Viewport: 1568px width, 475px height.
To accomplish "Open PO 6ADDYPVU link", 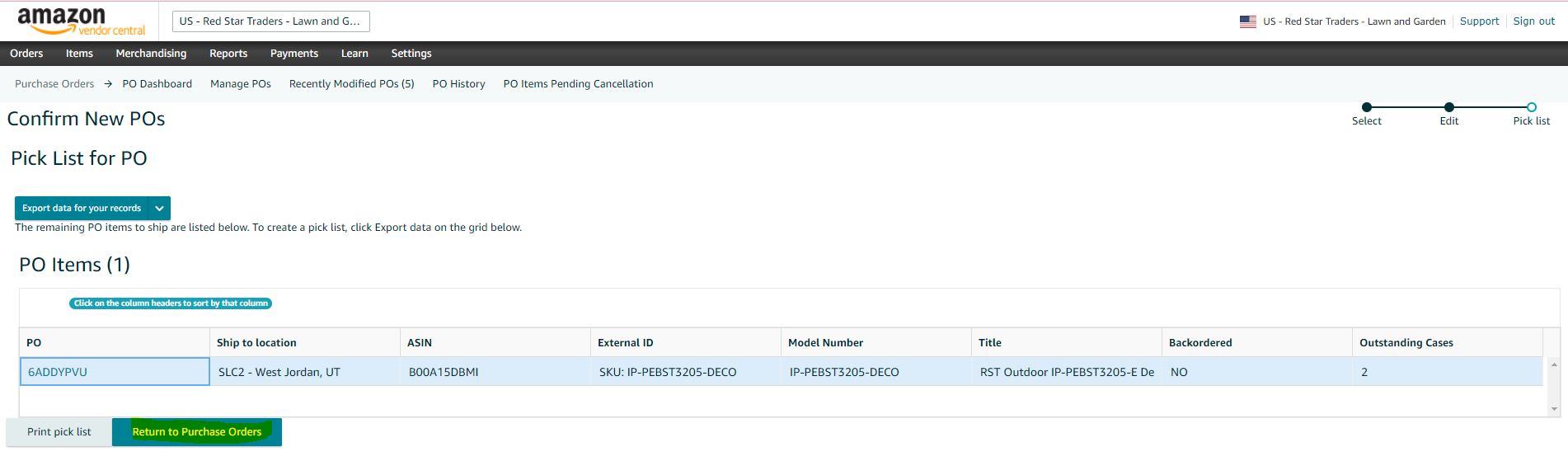I will pos(58,372).
